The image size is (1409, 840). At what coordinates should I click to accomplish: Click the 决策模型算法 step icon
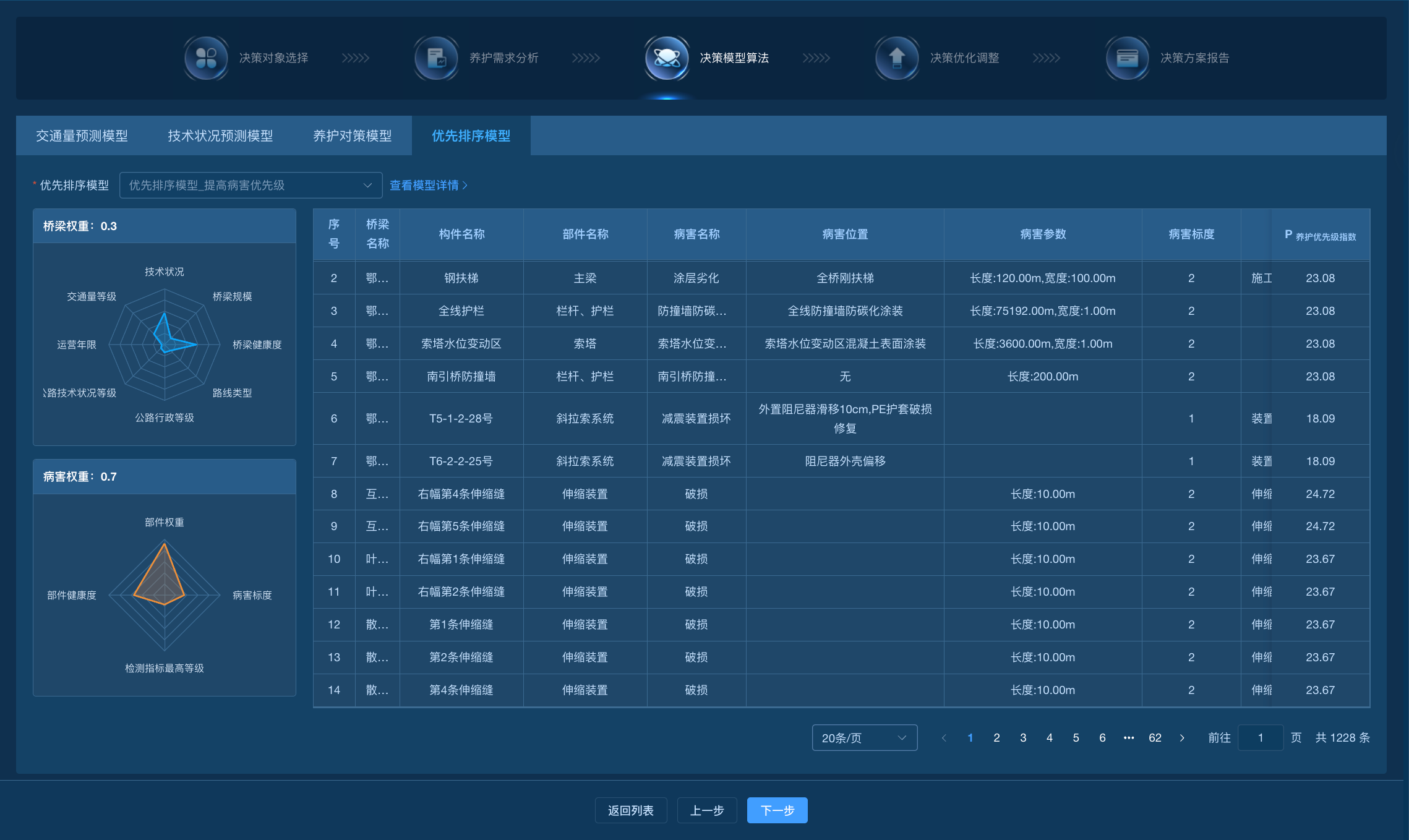tap(667, 58)
